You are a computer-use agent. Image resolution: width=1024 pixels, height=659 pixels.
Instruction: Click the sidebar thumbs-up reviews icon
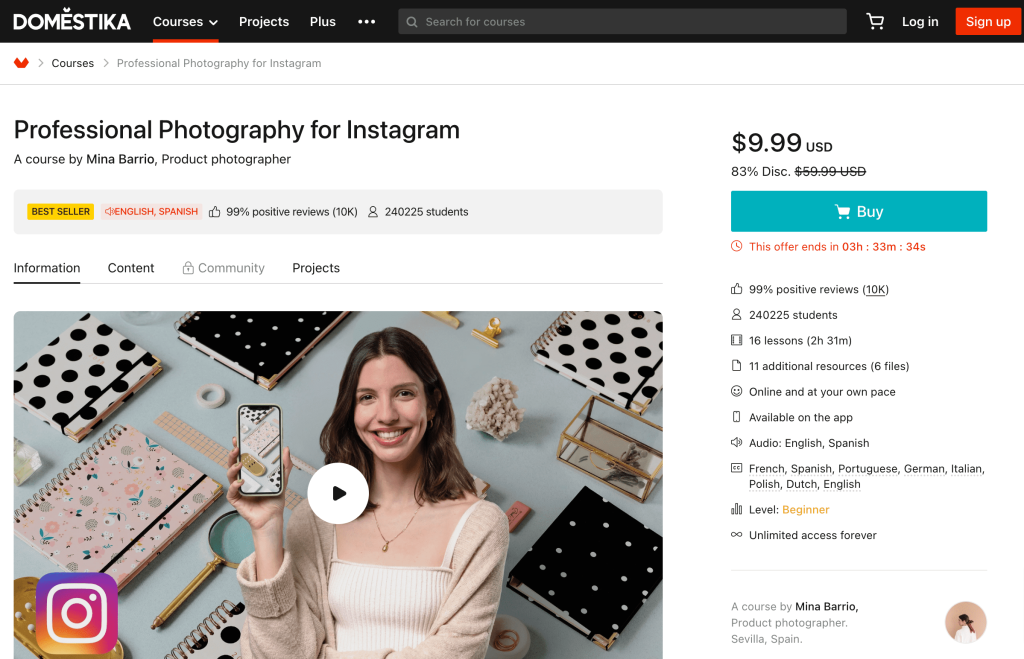(x=737, y=289)
